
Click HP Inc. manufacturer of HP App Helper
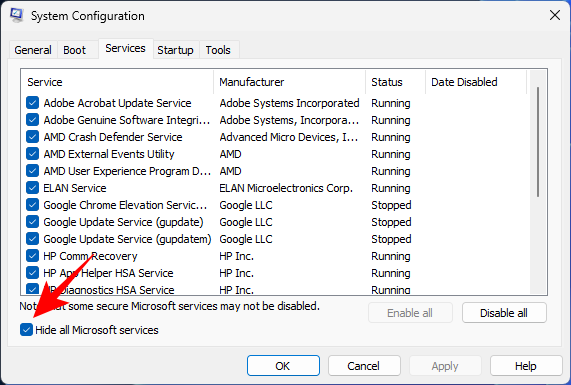[236, 273]
